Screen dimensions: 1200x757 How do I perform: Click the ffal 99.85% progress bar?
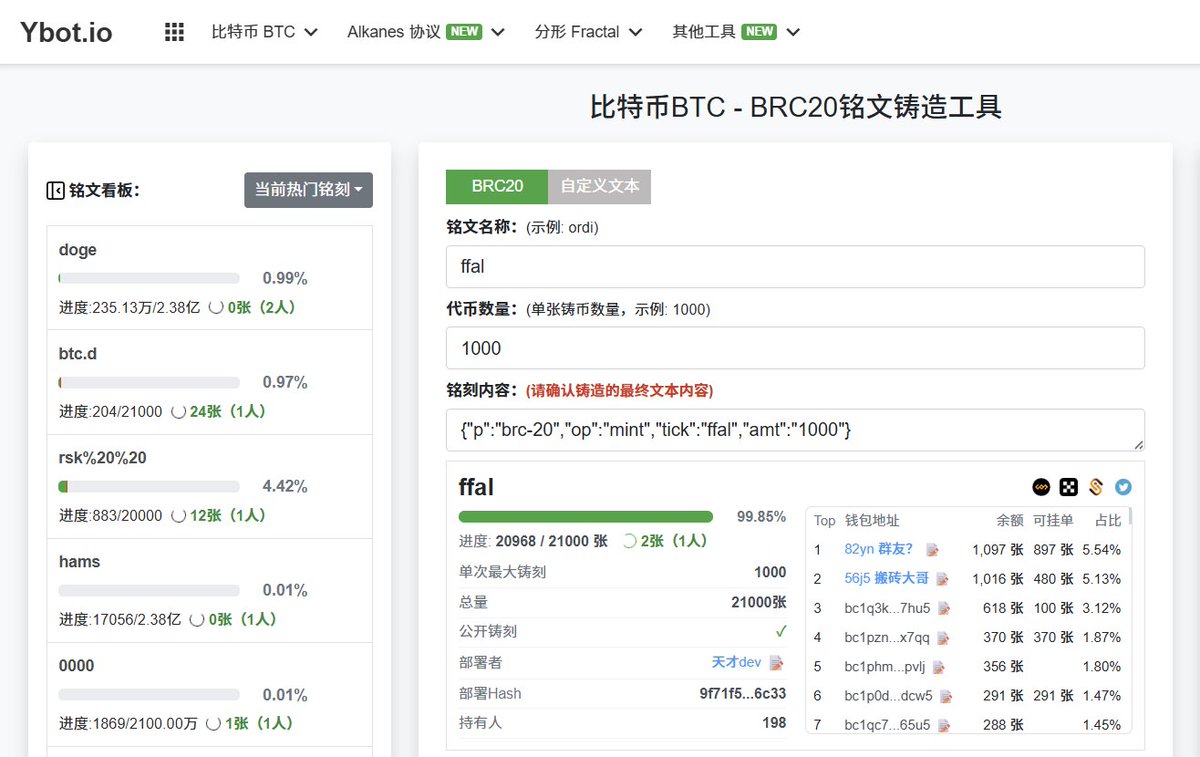point(586,517)
